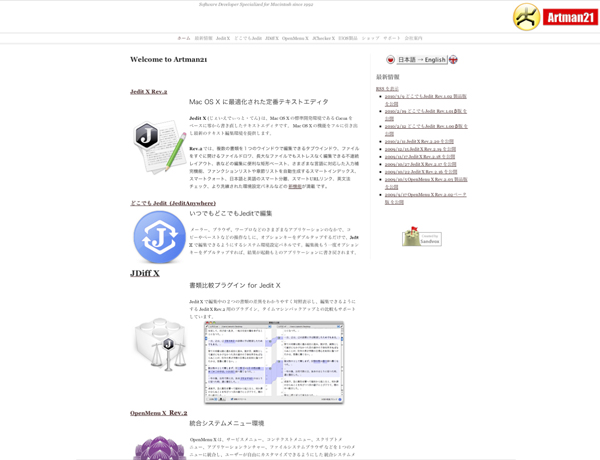The width and height of the screenshot is (600, 460).
Task: Open the OpenMenu X Rev.2 heading link
Action: point(158,412)
